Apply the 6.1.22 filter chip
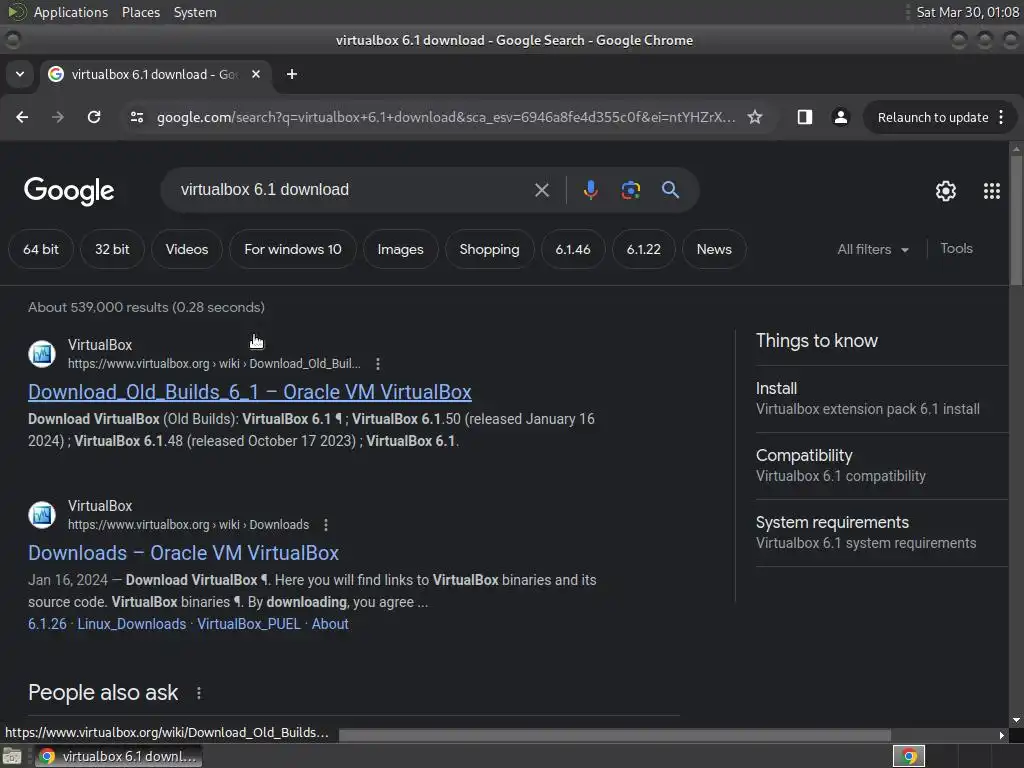The width and height of the screenshot is (1024, 768). point(644,249)
